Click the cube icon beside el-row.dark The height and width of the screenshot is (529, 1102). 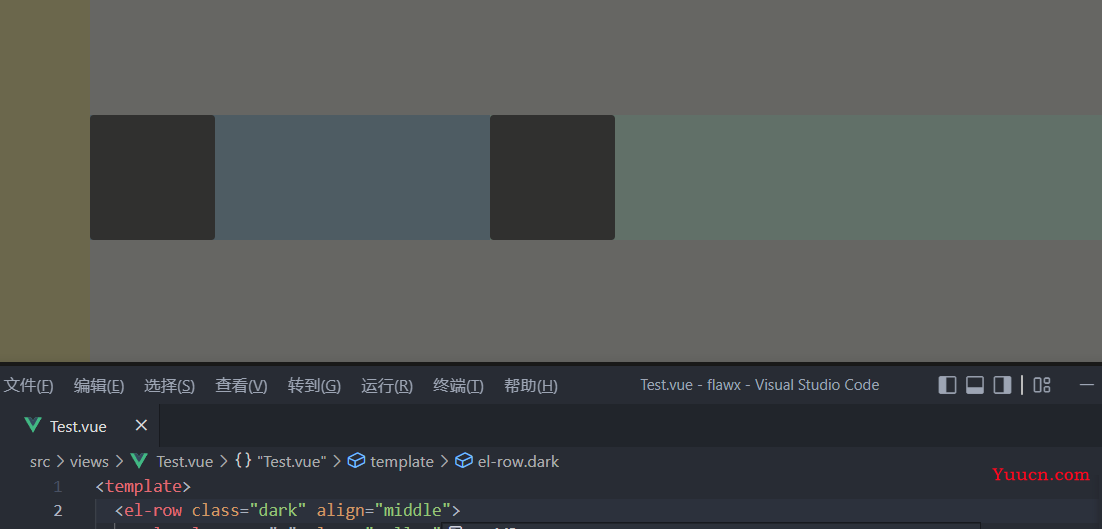pyautogui.click(x=464, y=461)
